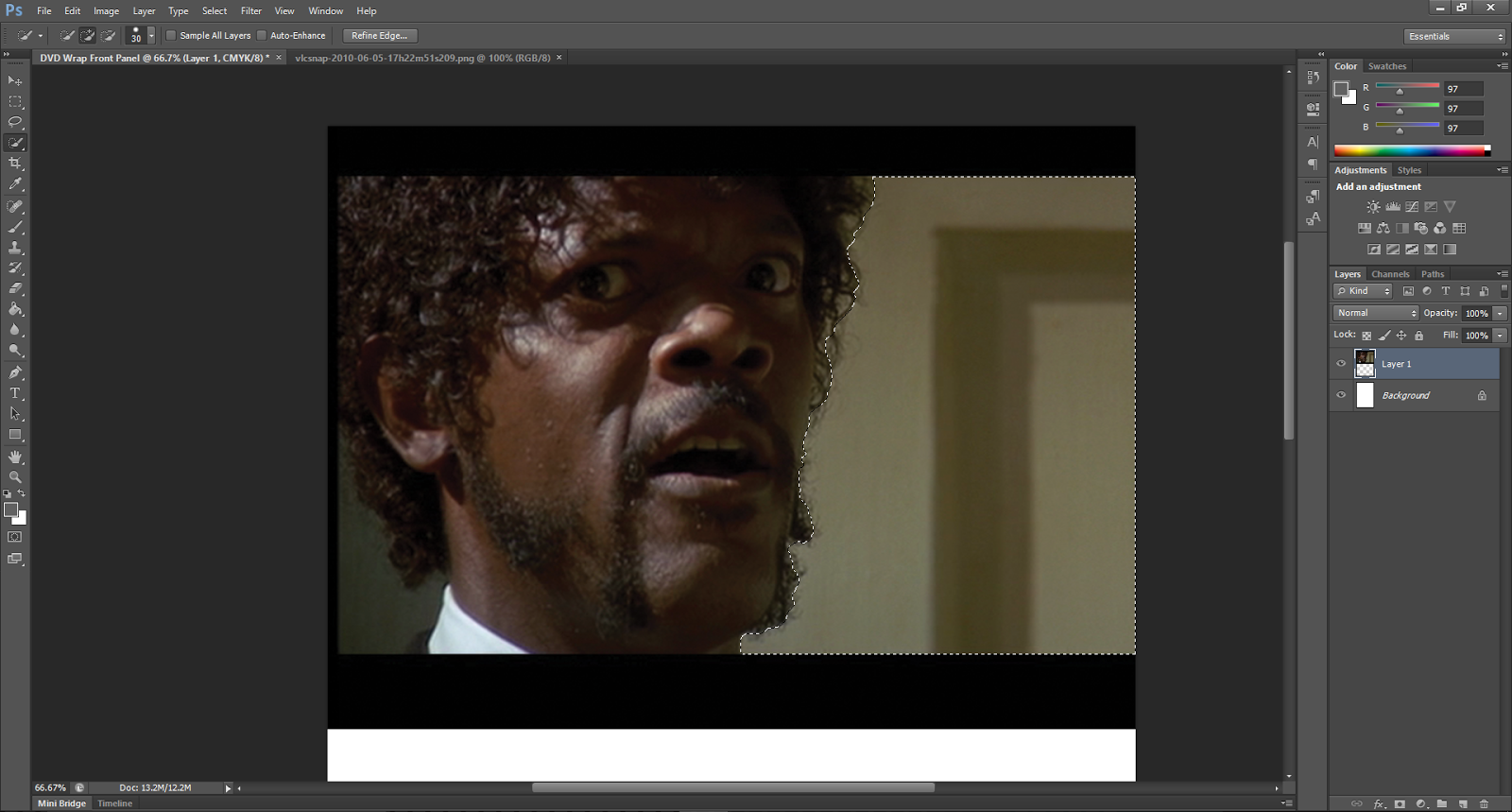1512x812 pixels.
Task: Open the Layers panel flyout menu
Action: click(1503, 274)
